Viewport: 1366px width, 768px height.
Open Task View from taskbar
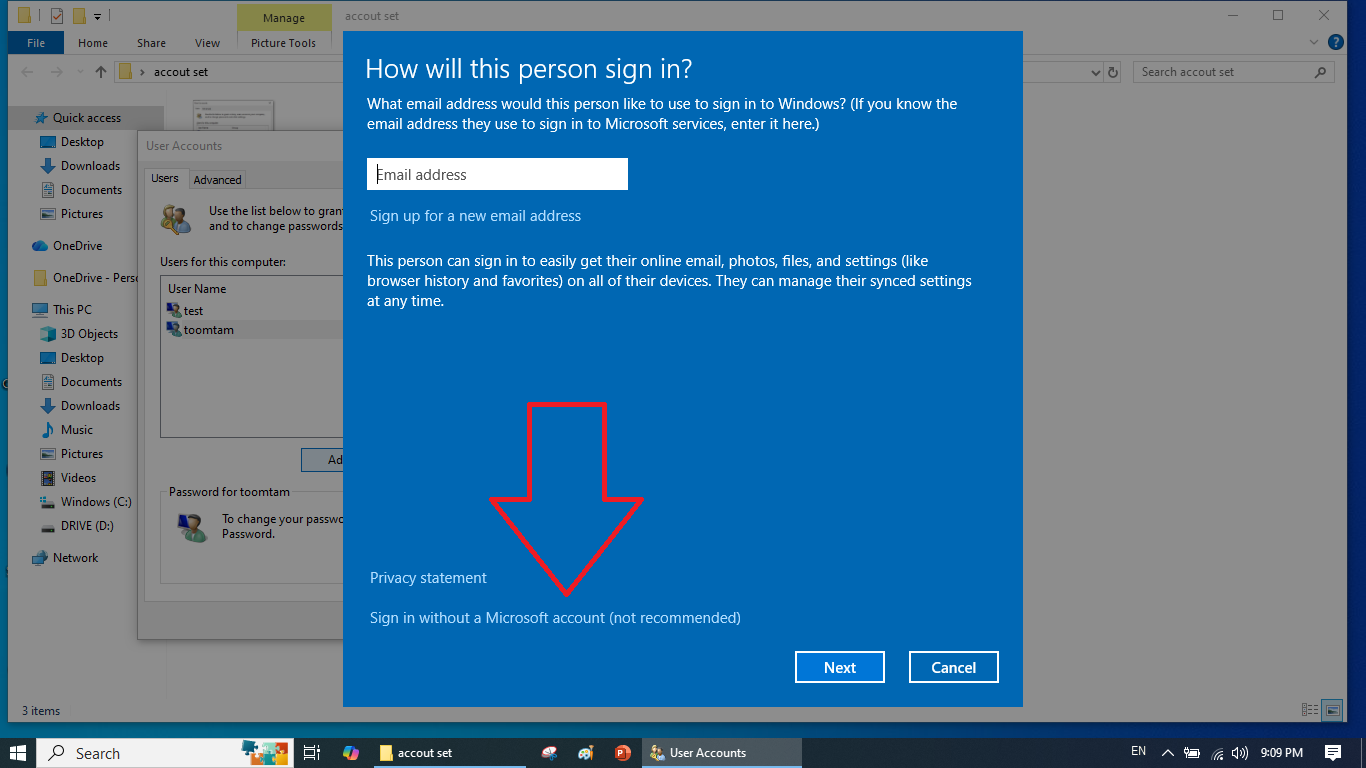[312, 753]
